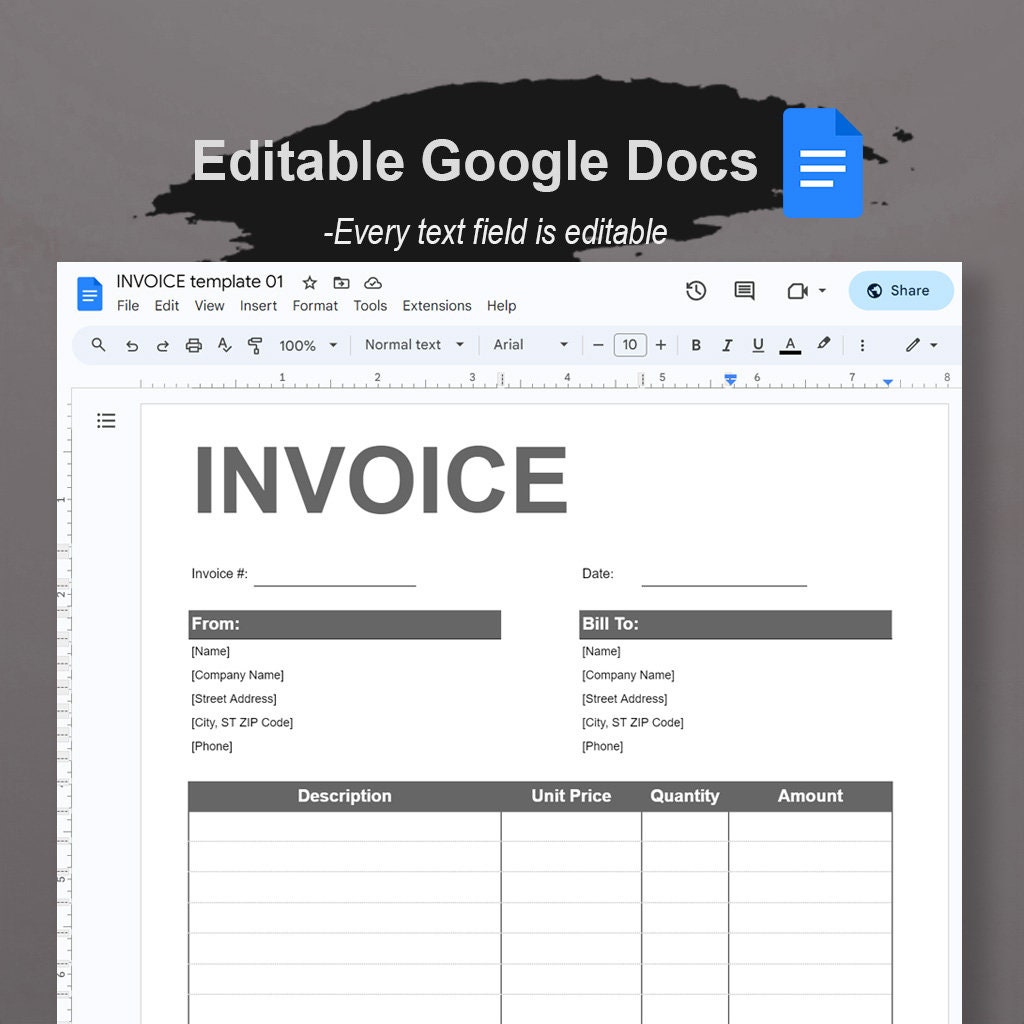Open the Edit menu

click(x=167, y=306)
